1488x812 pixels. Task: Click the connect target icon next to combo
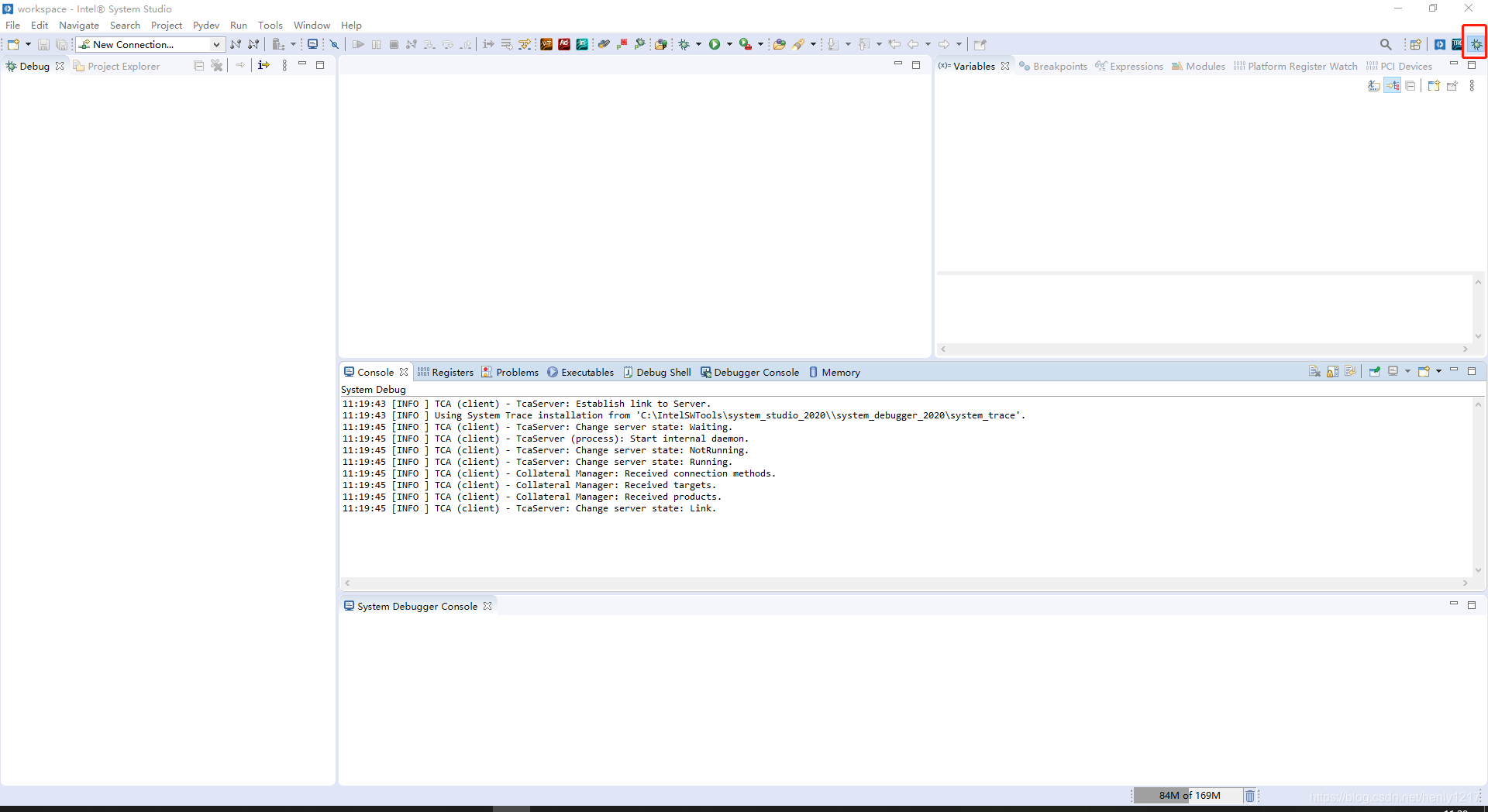(236, 44)
